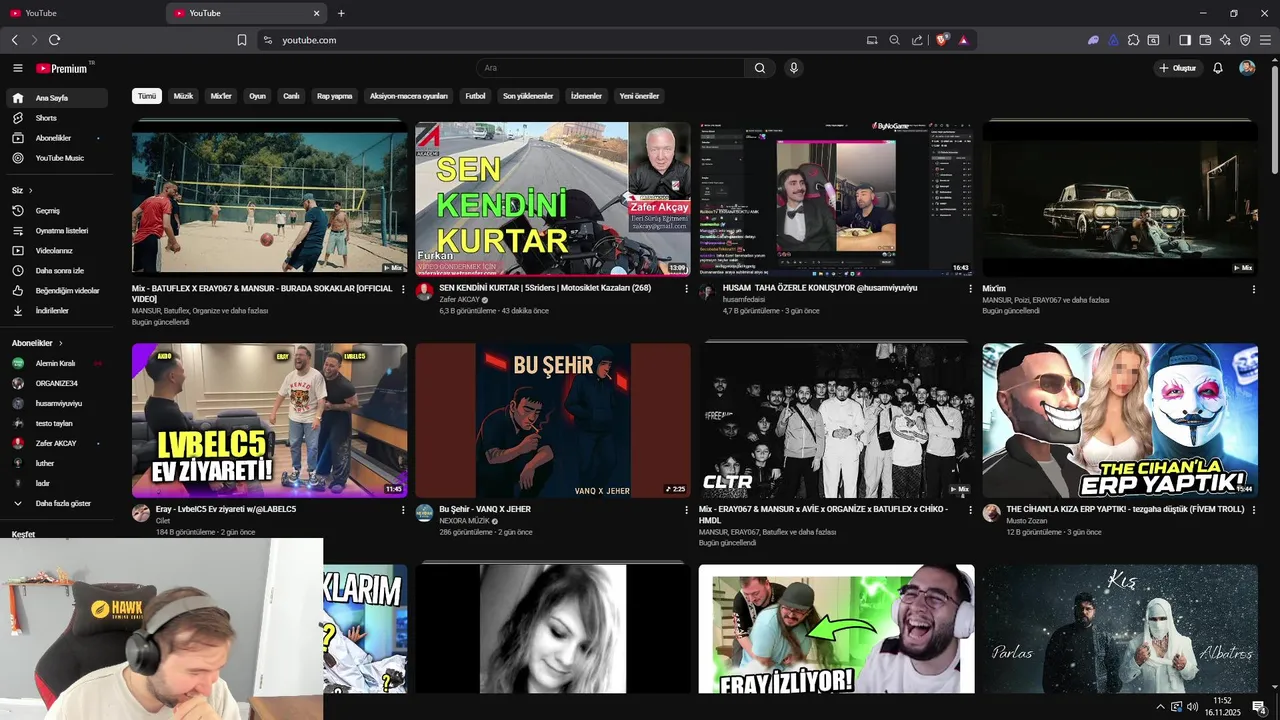Expand Daha fazla göster in subscriptions

point(57,503)
